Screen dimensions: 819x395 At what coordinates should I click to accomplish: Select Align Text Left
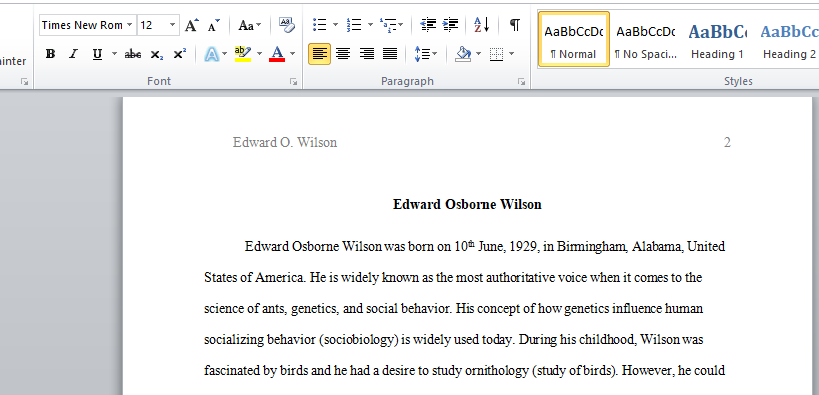coord(319,53)
